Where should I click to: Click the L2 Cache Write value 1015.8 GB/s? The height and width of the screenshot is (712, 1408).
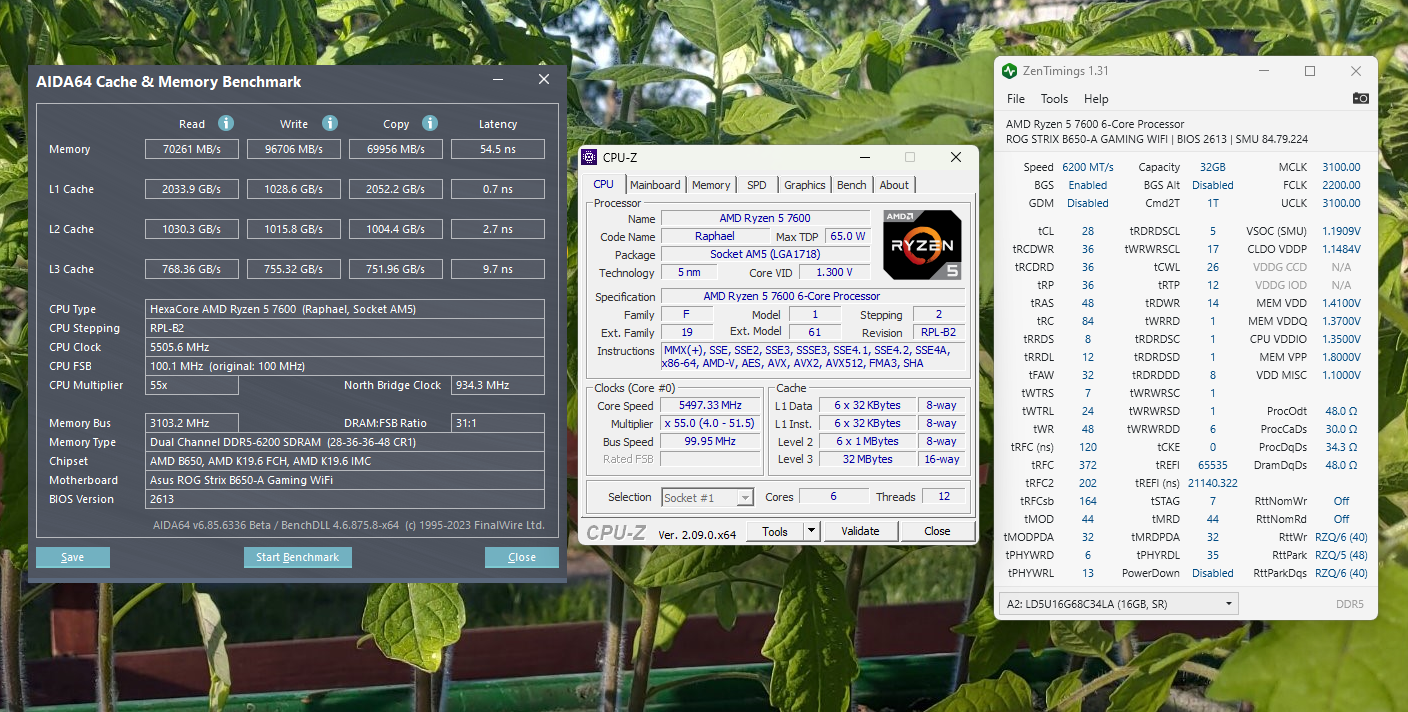tap(294, 229)
